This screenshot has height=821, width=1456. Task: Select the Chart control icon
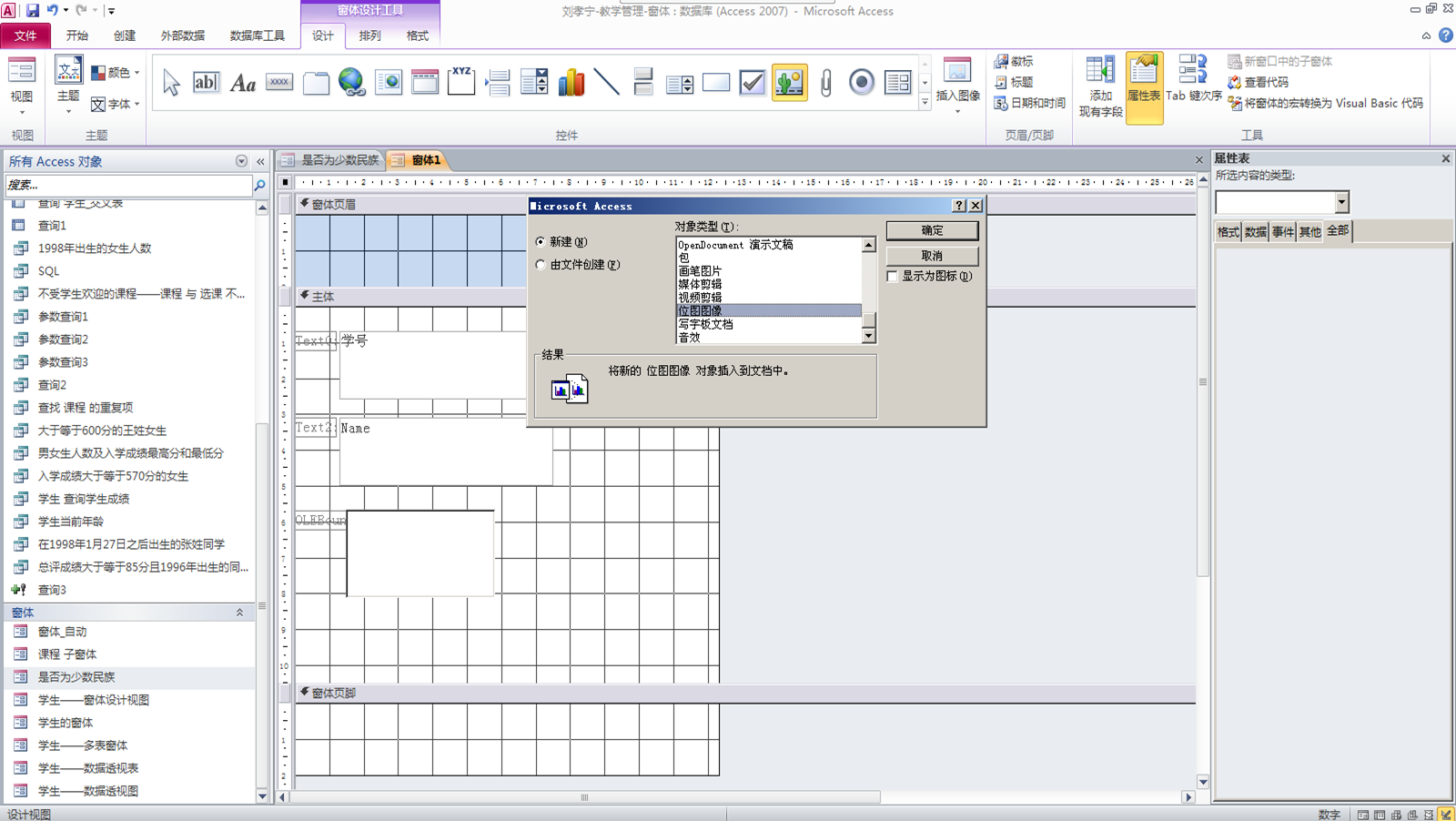click(x=571, y=83)
